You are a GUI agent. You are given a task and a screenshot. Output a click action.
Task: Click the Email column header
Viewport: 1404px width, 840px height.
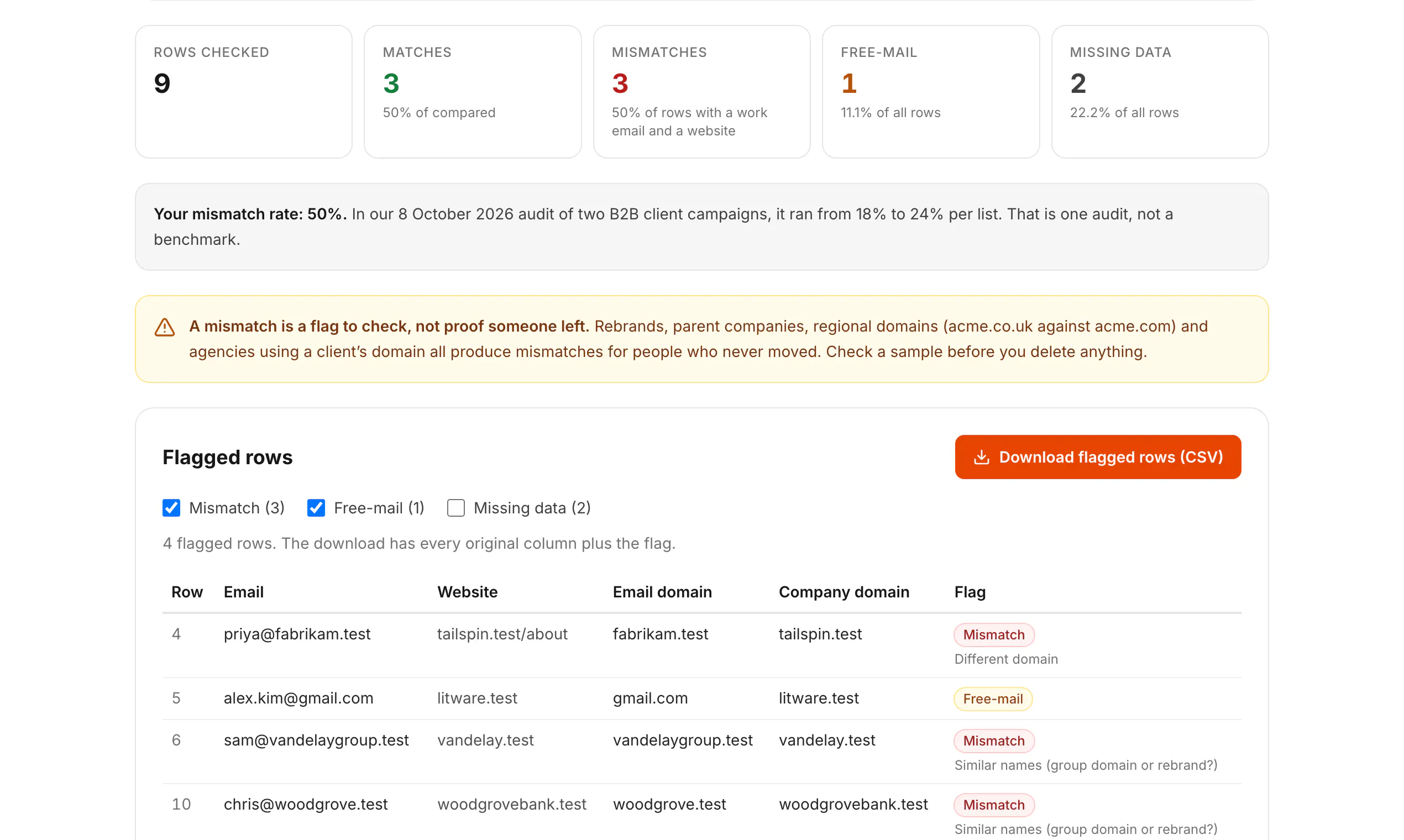click(x=243, y=592)
